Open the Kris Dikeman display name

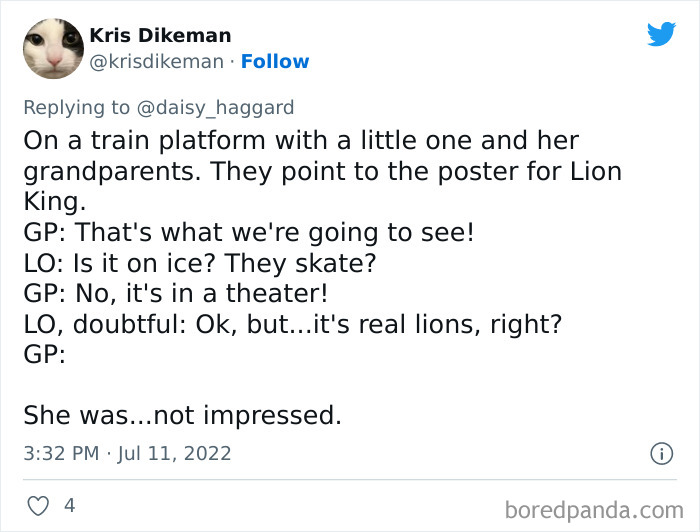[161, 35]
